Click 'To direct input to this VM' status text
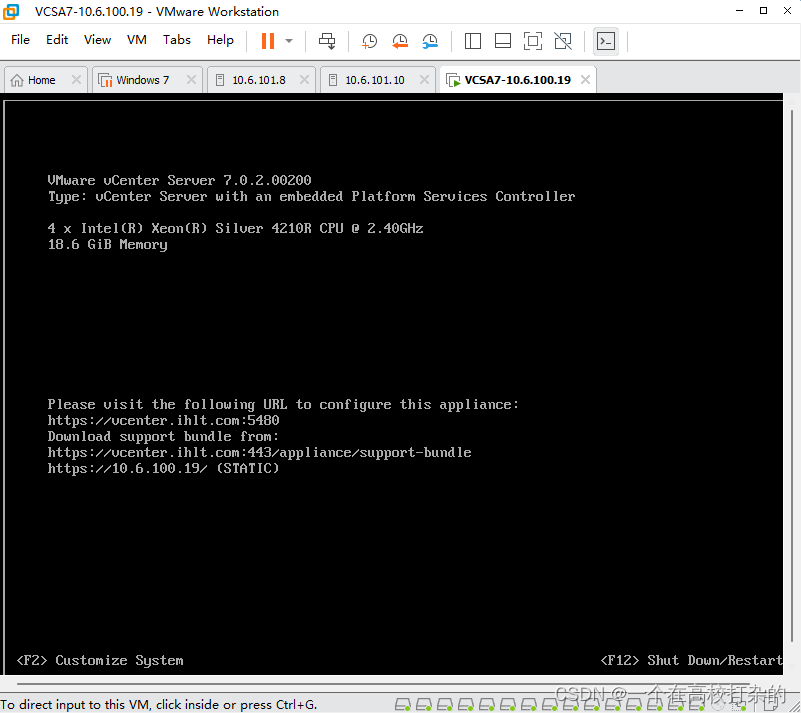 (158, 705)
